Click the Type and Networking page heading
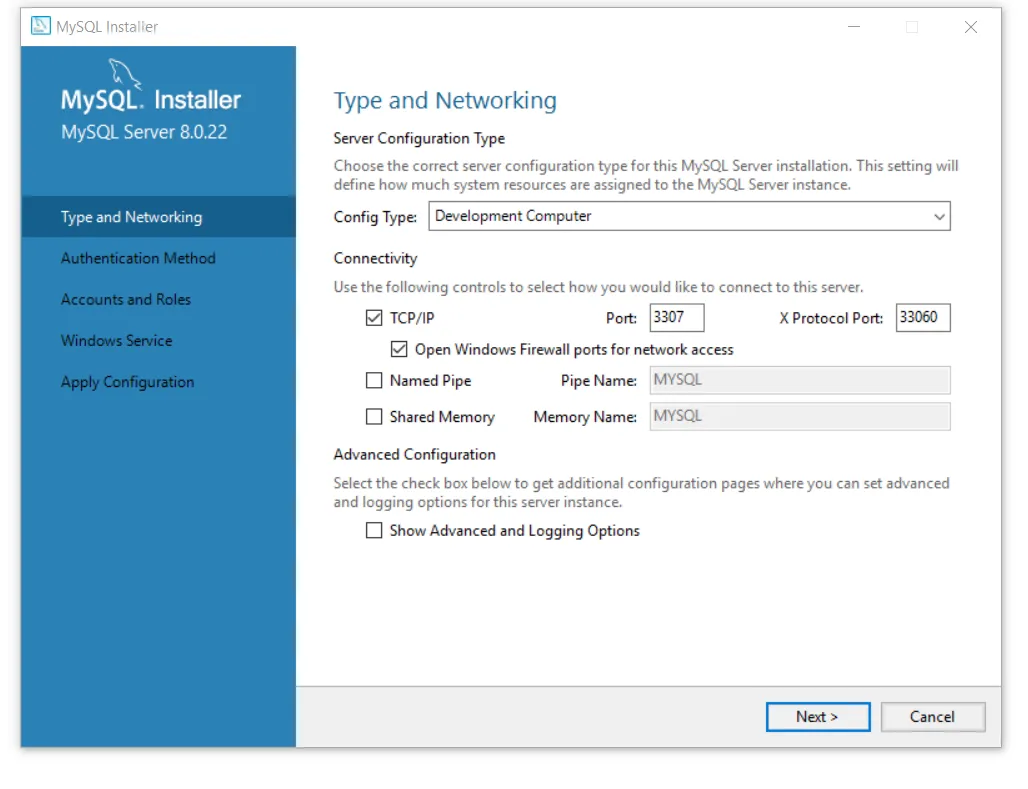Image resolution: width=1028 pixels, height=789 pixels. [x=445, y=100]
